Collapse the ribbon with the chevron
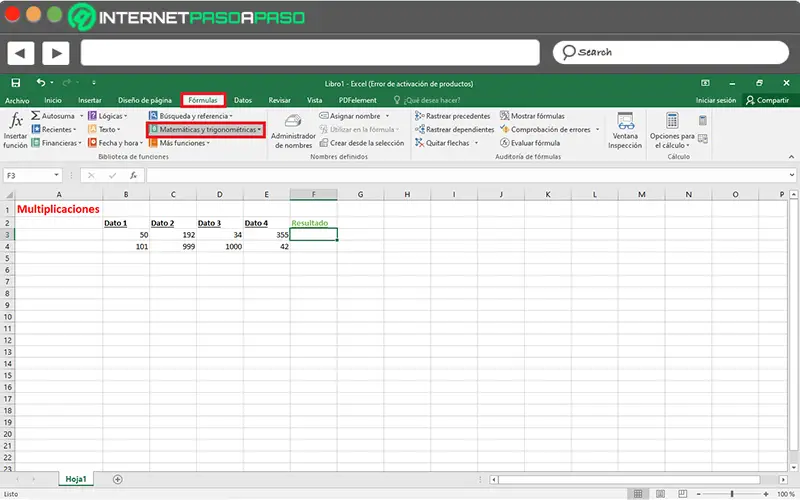The image size is (800, 500). coord(791,157)
